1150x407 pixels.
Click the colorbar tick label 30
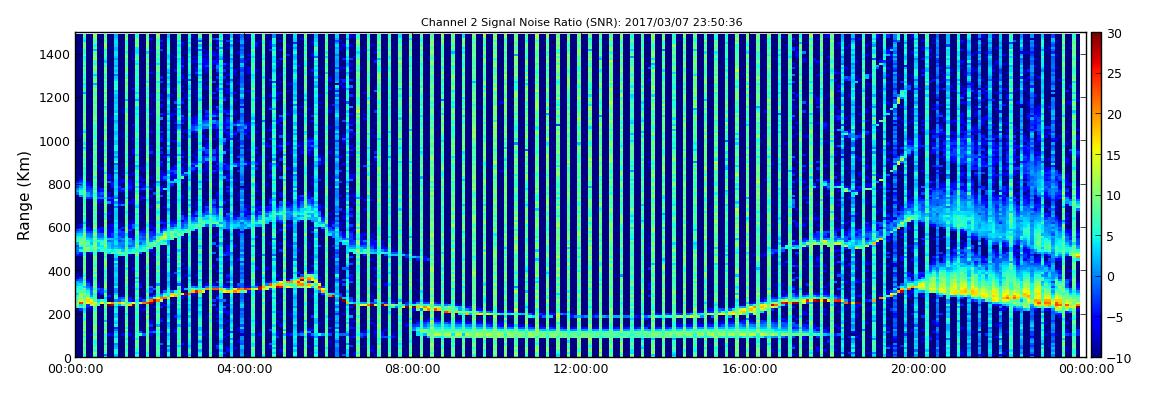[x=1115, y=33]
